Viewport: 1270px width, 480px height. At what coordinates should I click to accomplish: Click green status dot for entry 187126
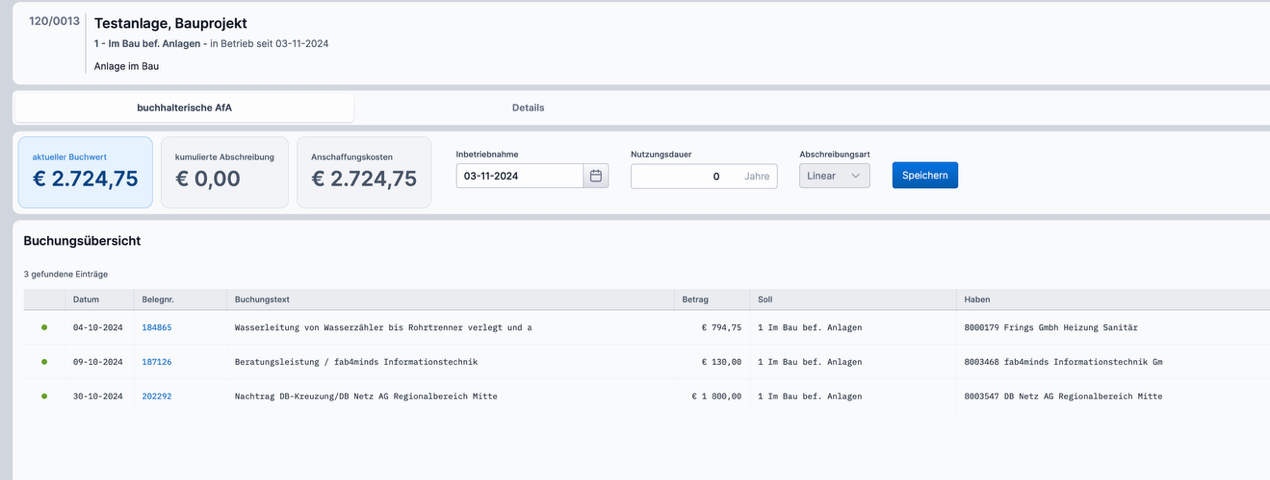tap(44, 361)
